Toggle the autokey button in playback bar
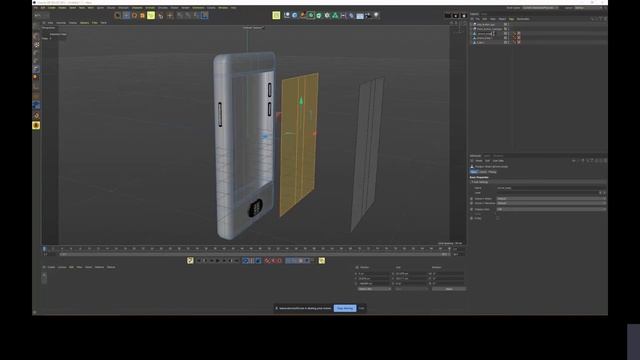Screen dimensions: 640x360 tap(273, 260)
